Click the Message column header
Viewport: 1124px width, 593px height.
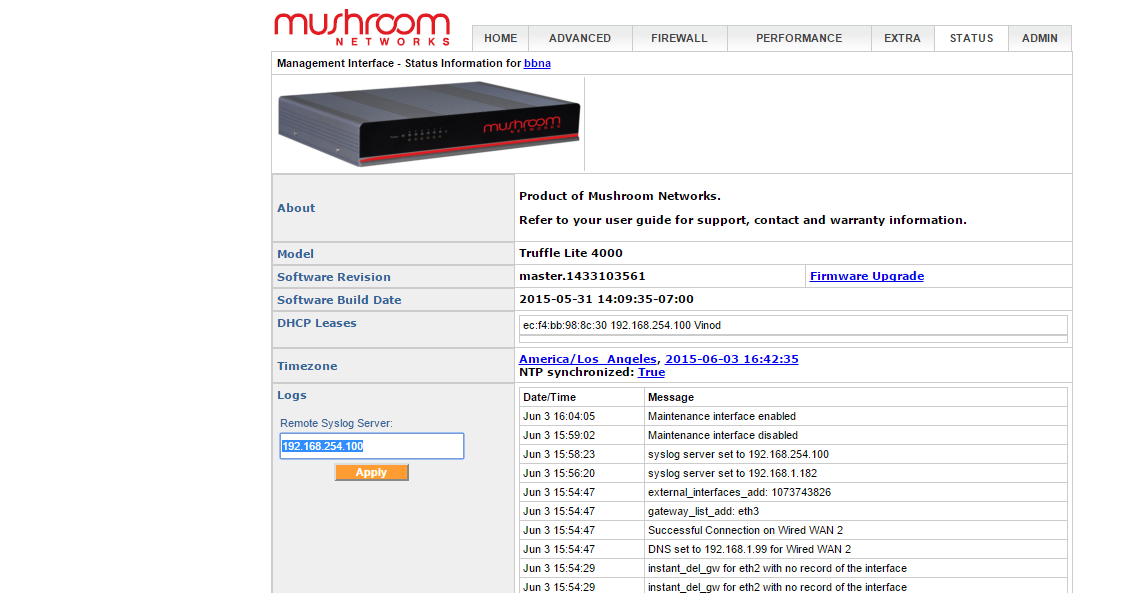pos(671,397)
